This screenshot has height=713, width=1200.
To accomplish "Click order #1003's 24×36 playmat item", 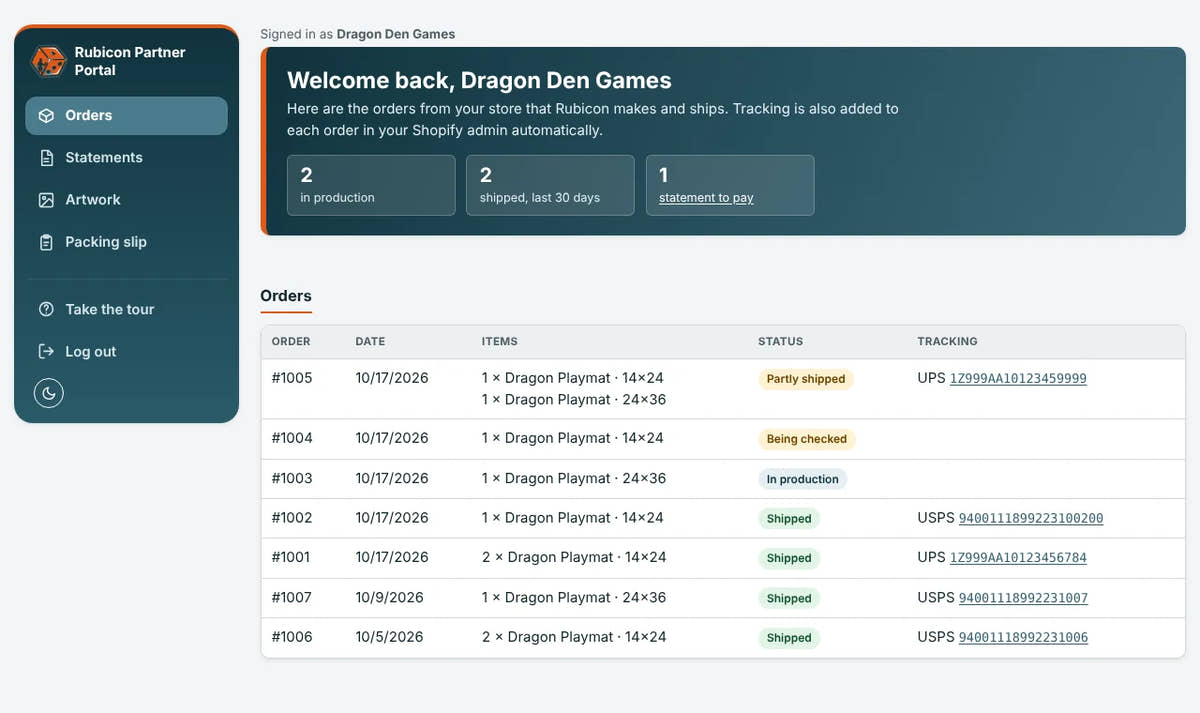I will click(574, 478).
